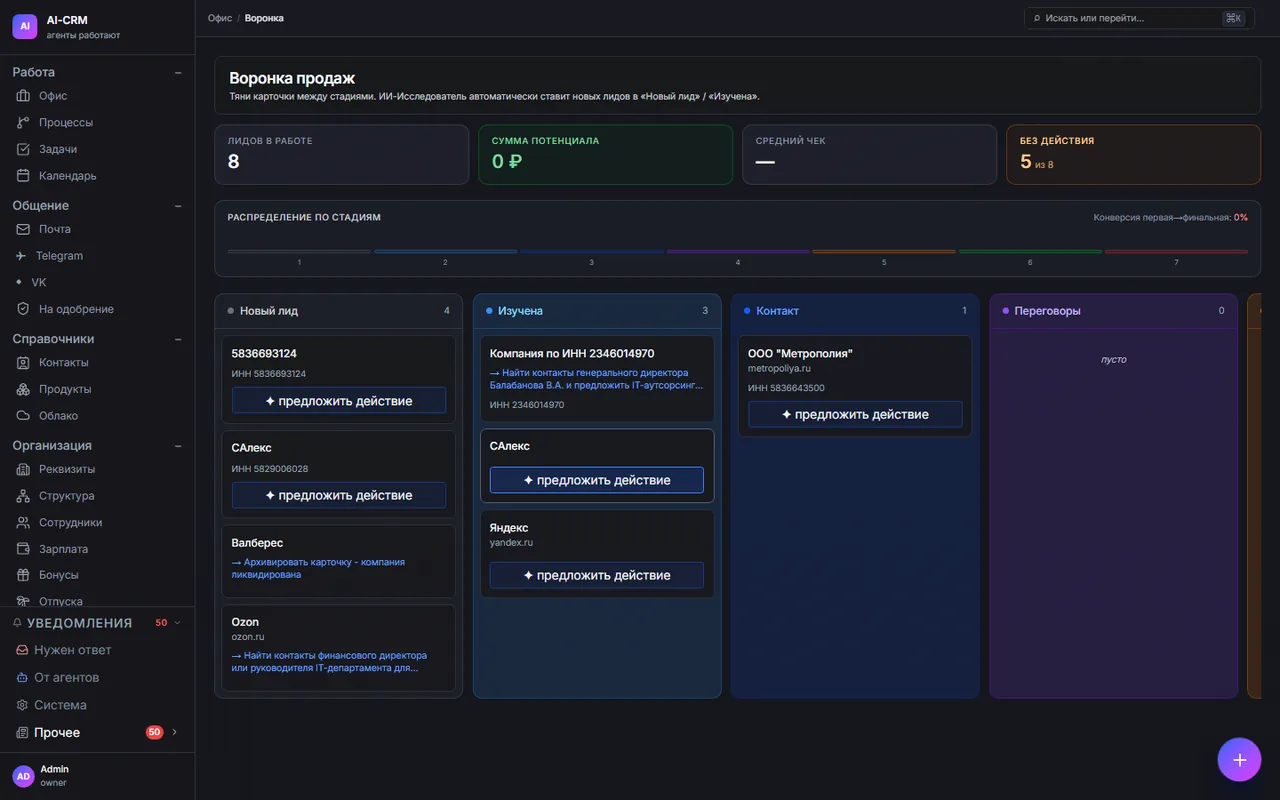Click the Продукты boxes icon
1280x800 pixels.
[x=23, y=389]
